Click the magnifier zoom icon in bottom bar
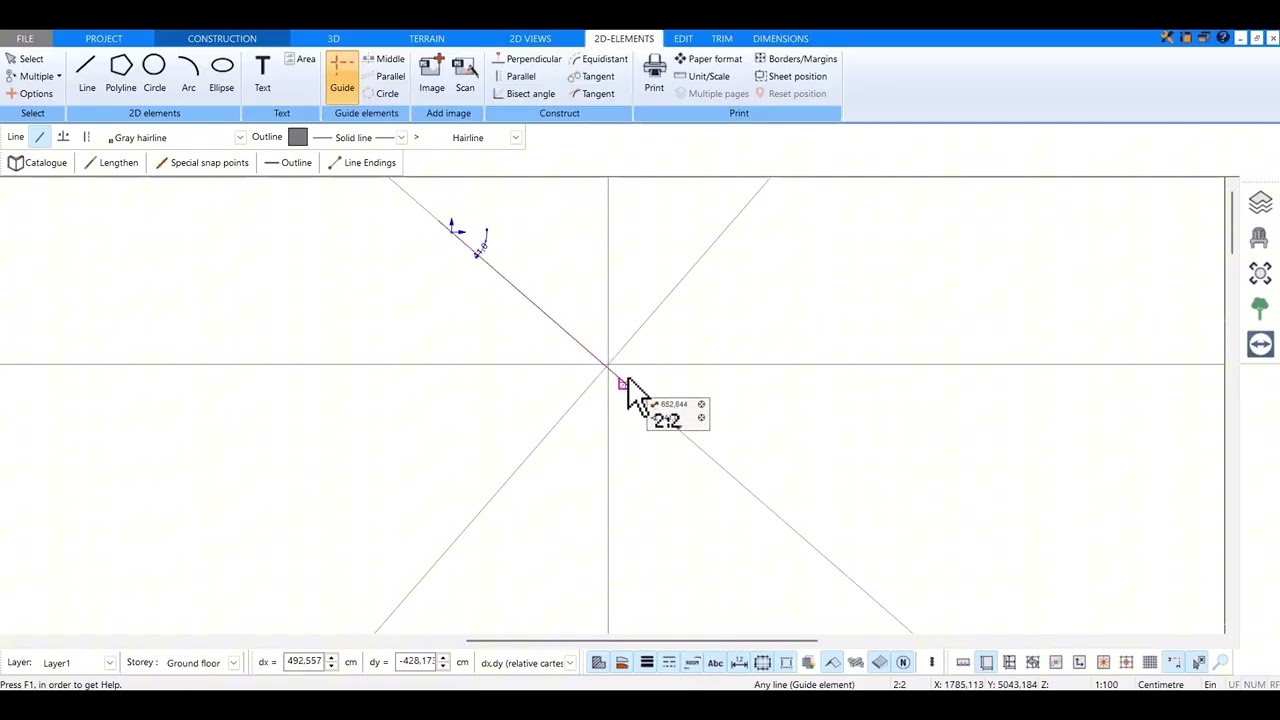 pos(1221,662)
